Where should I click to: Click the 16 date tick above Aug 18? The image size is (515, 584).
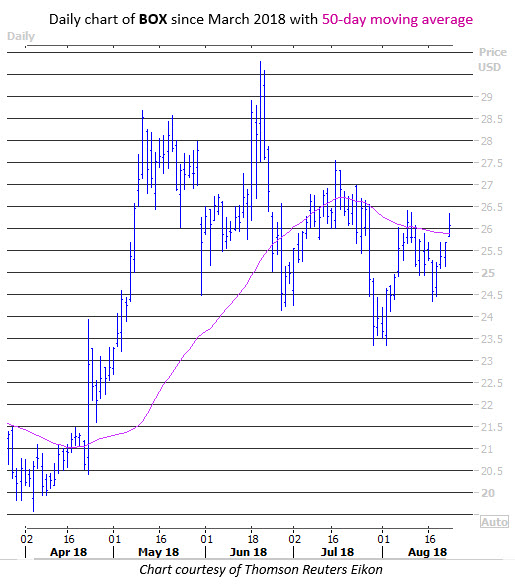point(430,539)
